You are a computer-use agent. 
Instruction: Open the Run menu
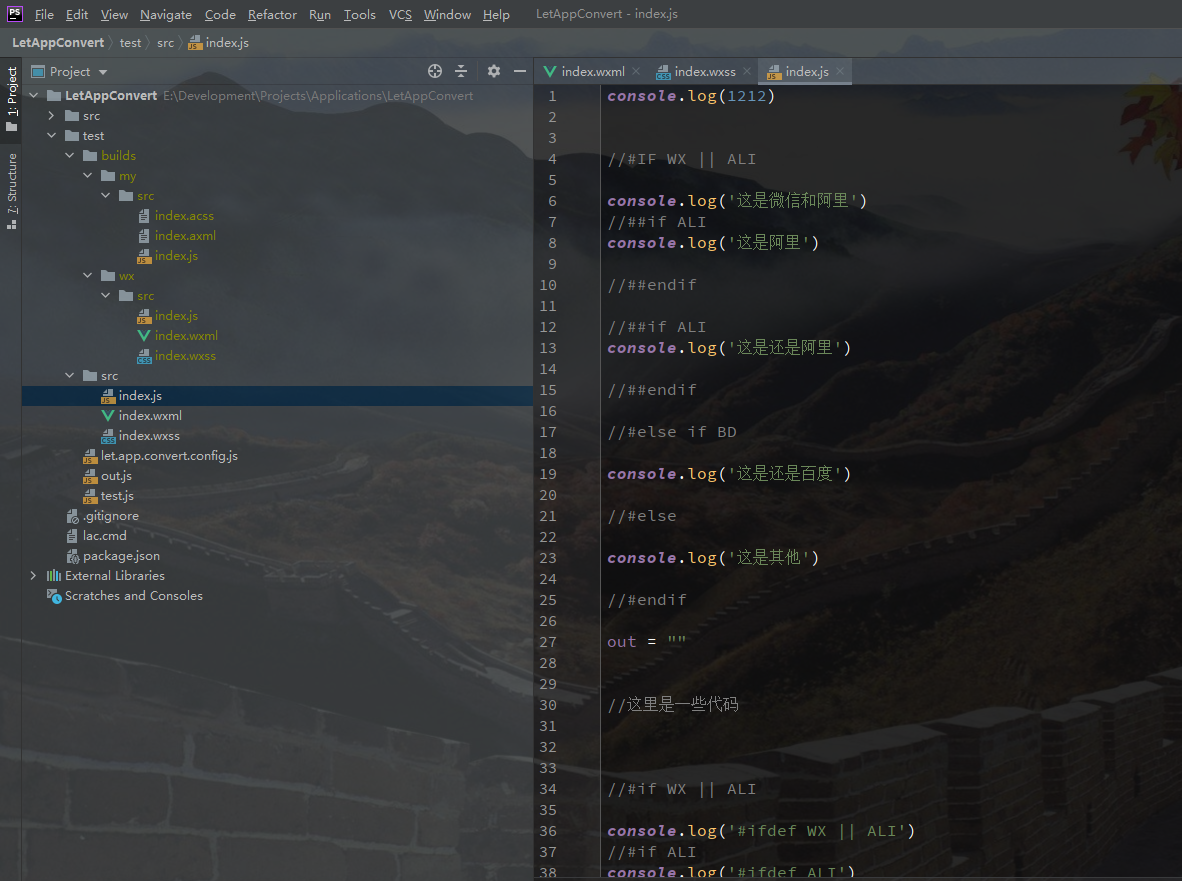coord(320,14)
